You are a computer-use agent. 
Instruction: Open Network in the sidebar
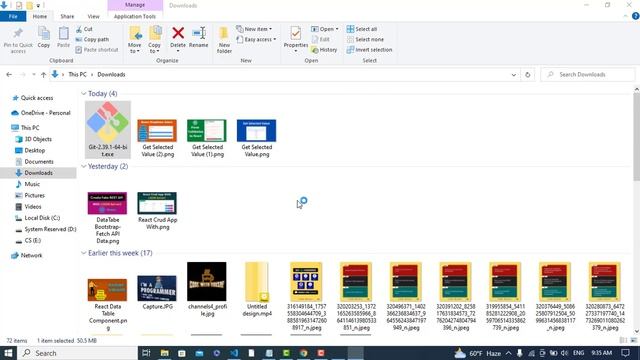pyautogui.click(x=31, y=256)
